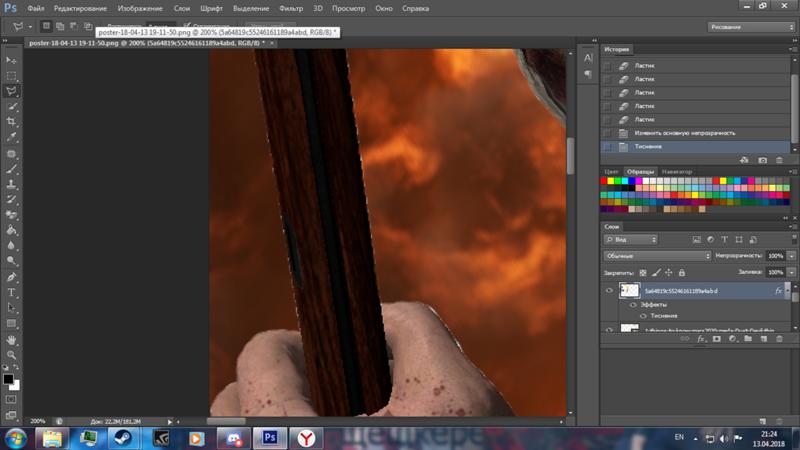Image resolution: width=800 pixels, height=450 pixels.
Task: Open the Character panel icon
Action: click(x=588, y=58)
